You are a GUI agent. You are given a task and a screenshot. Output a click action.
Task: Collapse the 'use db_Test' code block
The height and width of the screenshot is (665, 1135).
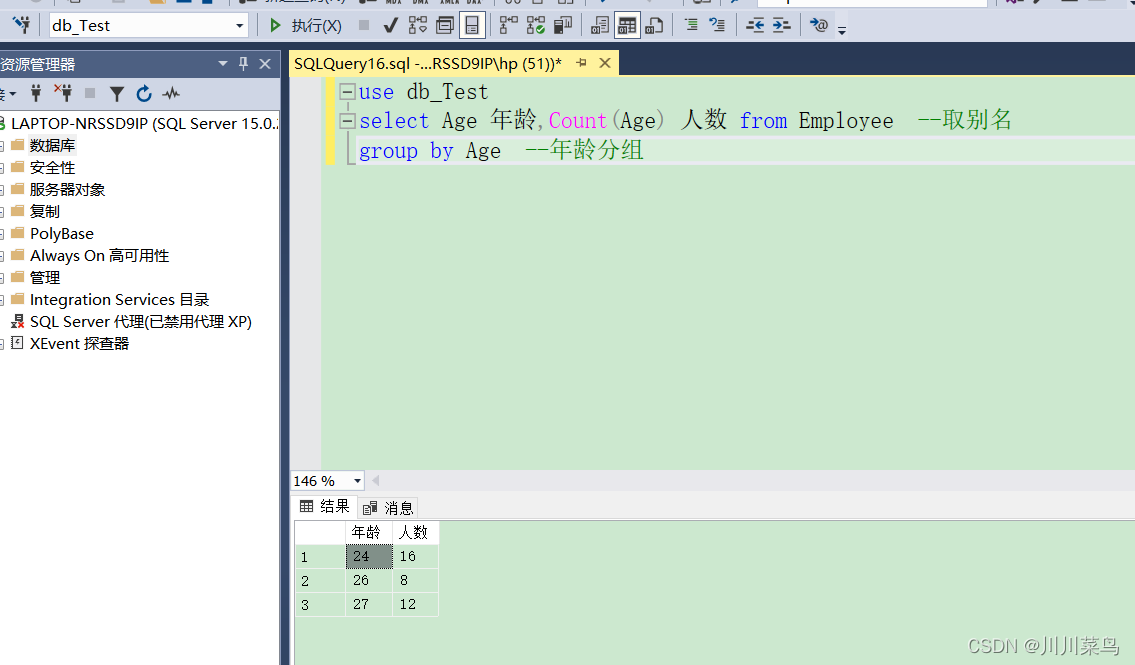(347, 91)
